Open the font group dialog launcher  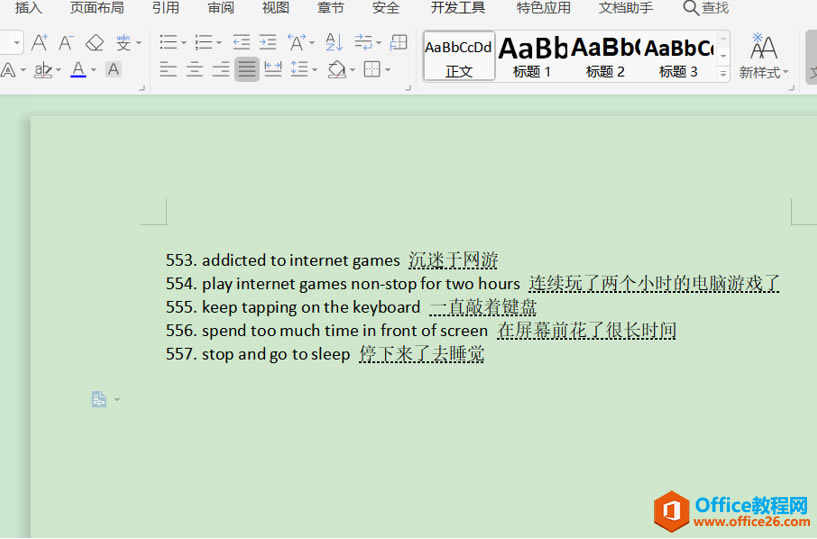[x=142, y=89]
